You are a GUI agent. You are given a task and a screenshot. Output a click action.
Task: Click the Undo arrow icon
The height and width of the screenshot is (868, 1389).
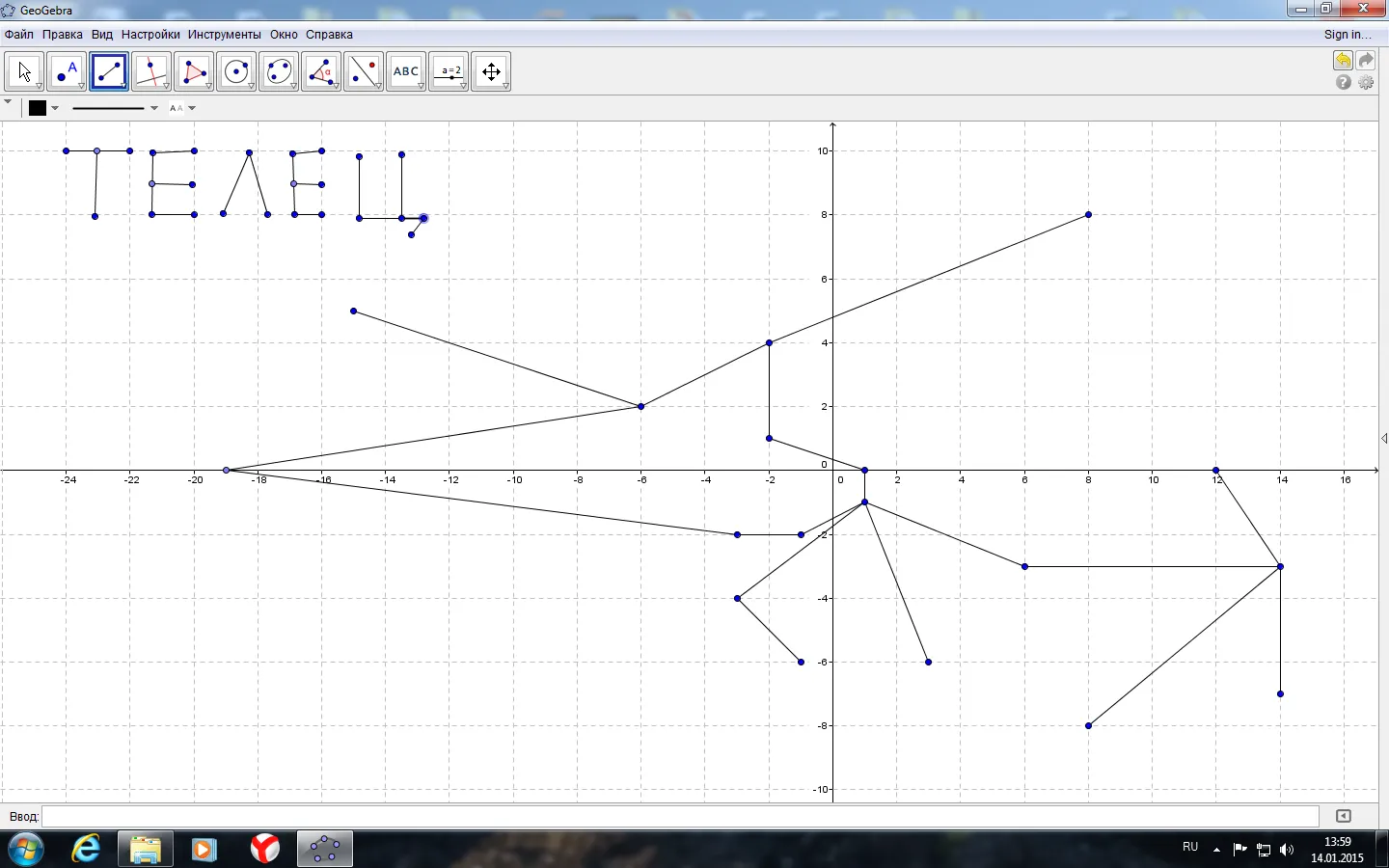click(x=1343, y=61)
